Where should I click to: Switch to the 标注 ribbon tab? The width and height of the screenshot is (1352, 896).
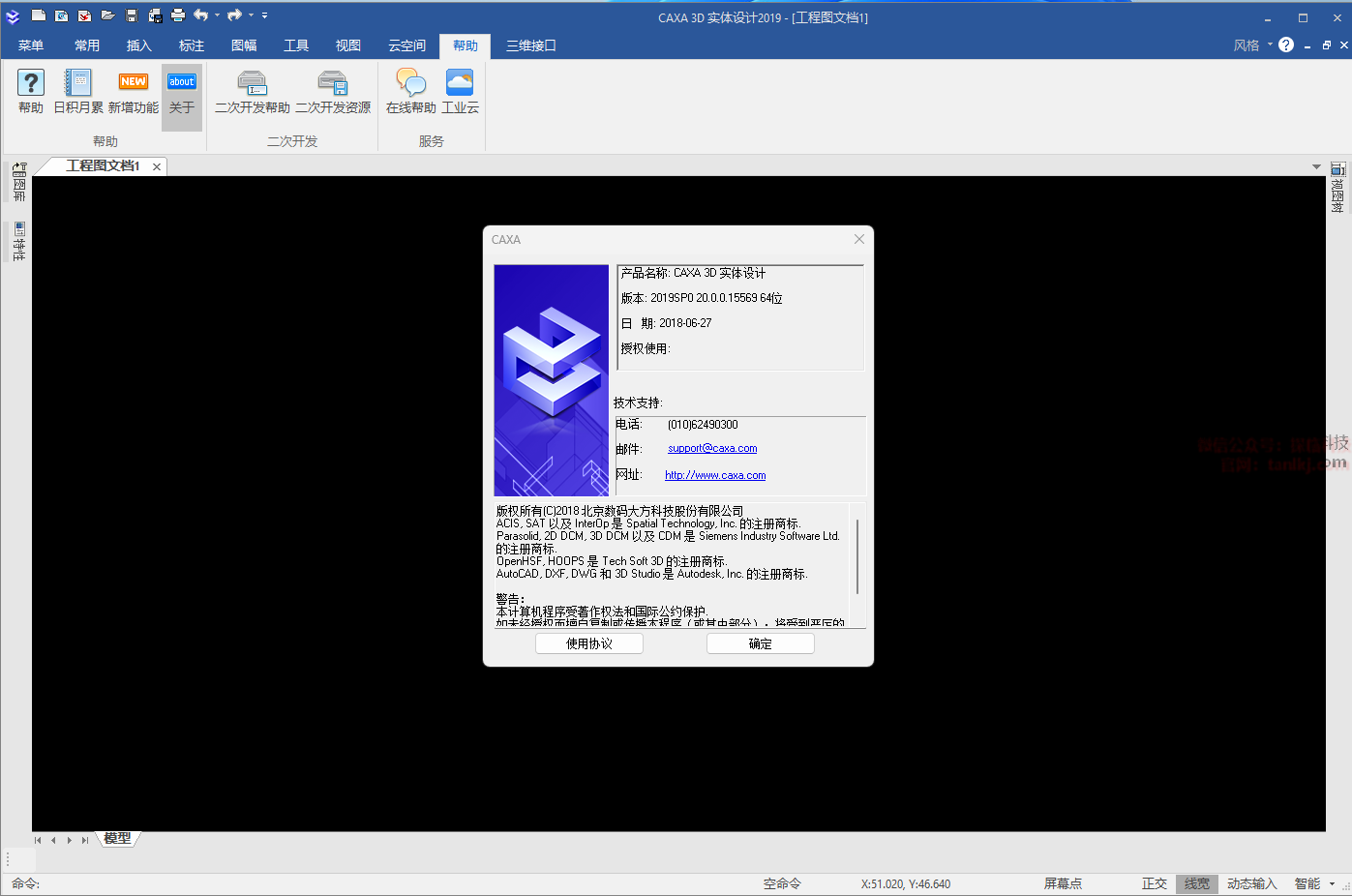(x=192, y=45)
